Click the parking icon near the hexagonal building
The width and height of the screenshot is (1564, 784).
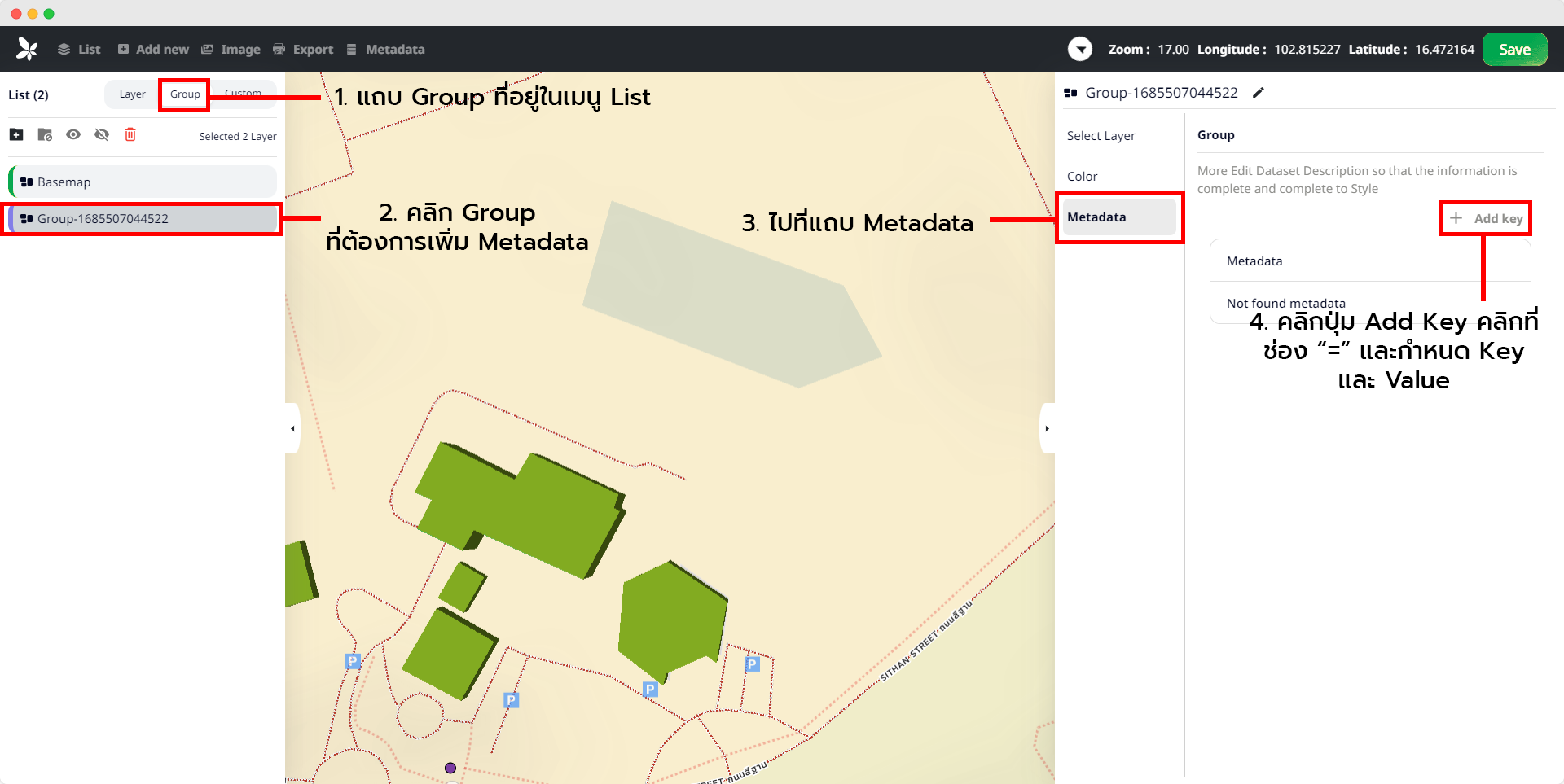(650, 689)
